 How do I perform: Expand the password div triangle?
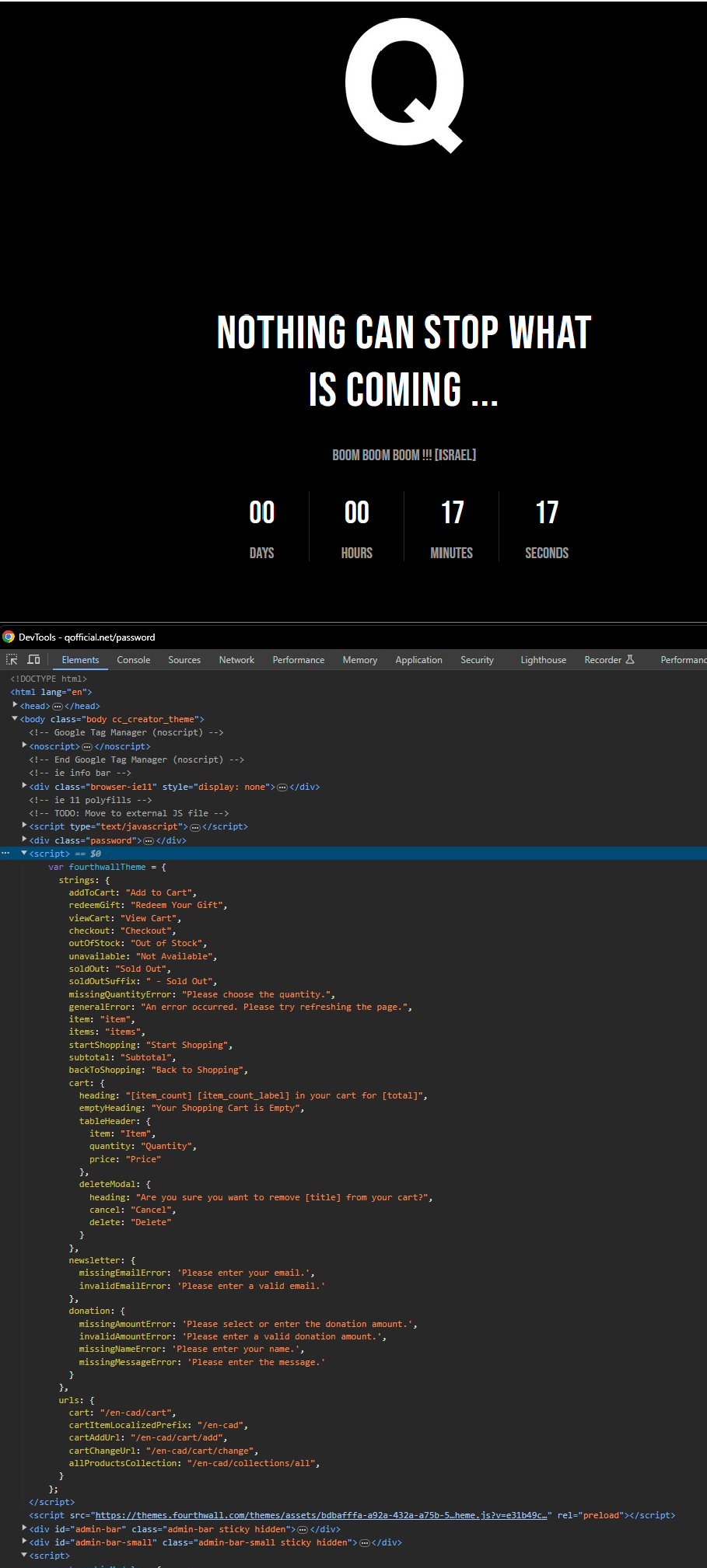(x=25, y=840)
